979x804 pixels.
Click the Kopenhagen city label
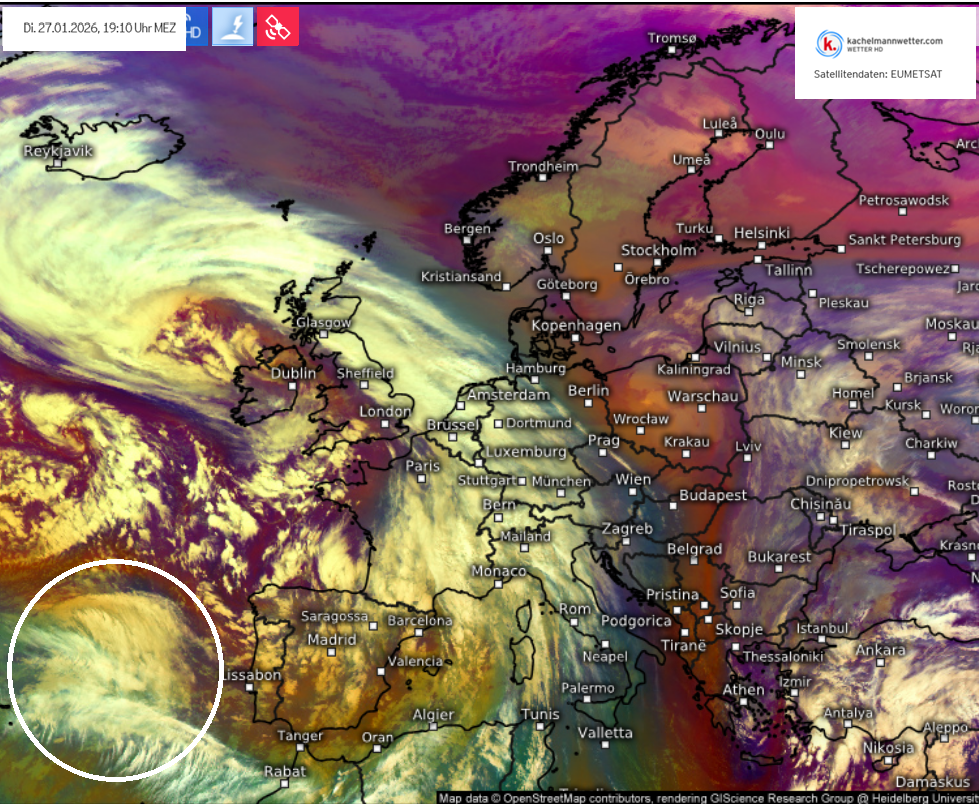click(x=576, y=326)
